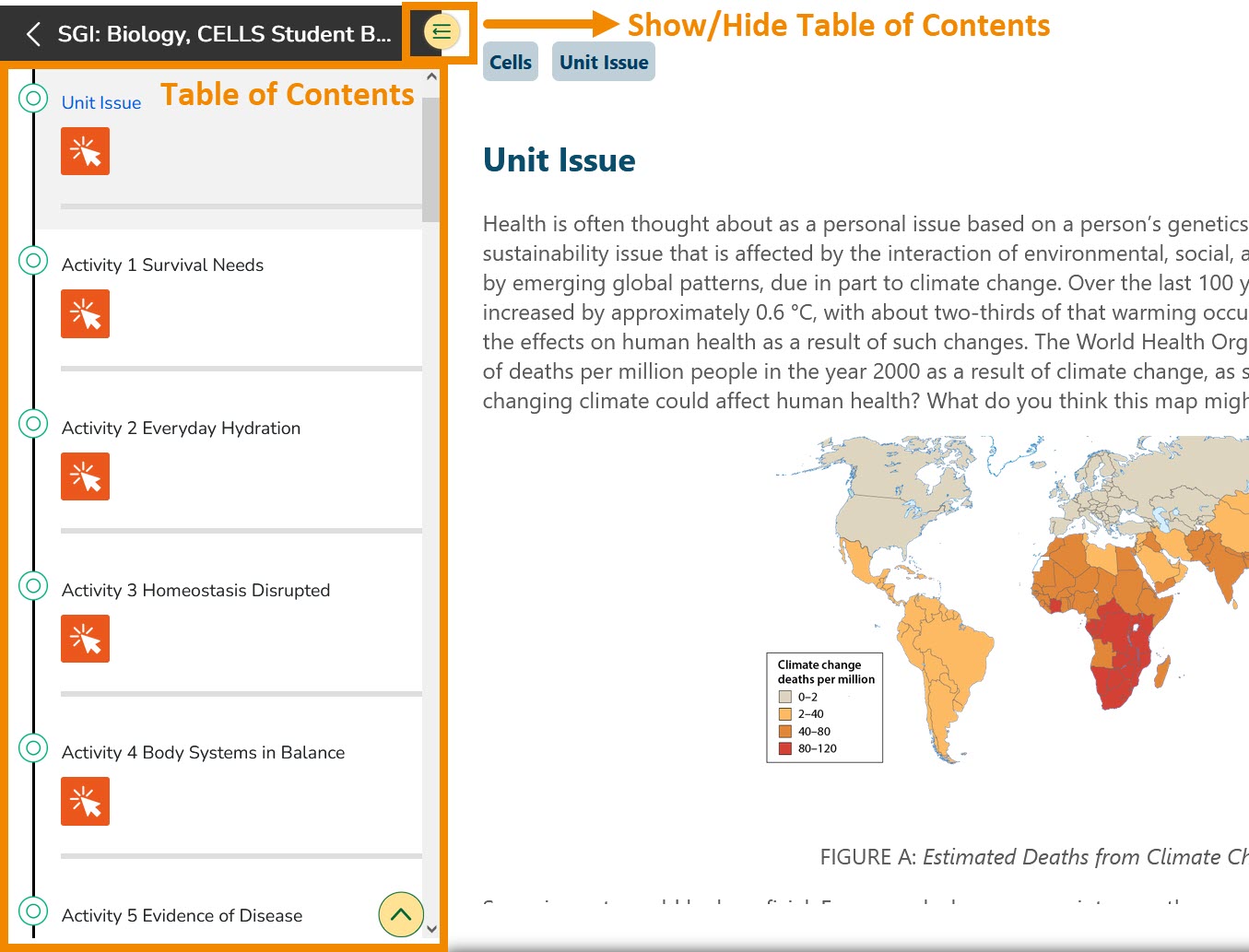Go to Activity 2 Everyday Hydration
Viewport: 1249px width, 952px height.
(181, 429)
